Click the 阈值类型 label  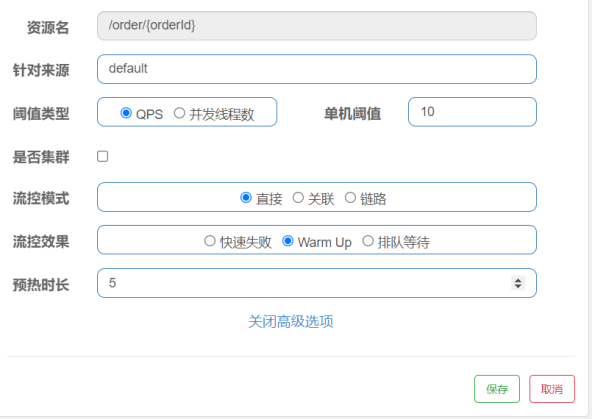click(x=41, y=114)
